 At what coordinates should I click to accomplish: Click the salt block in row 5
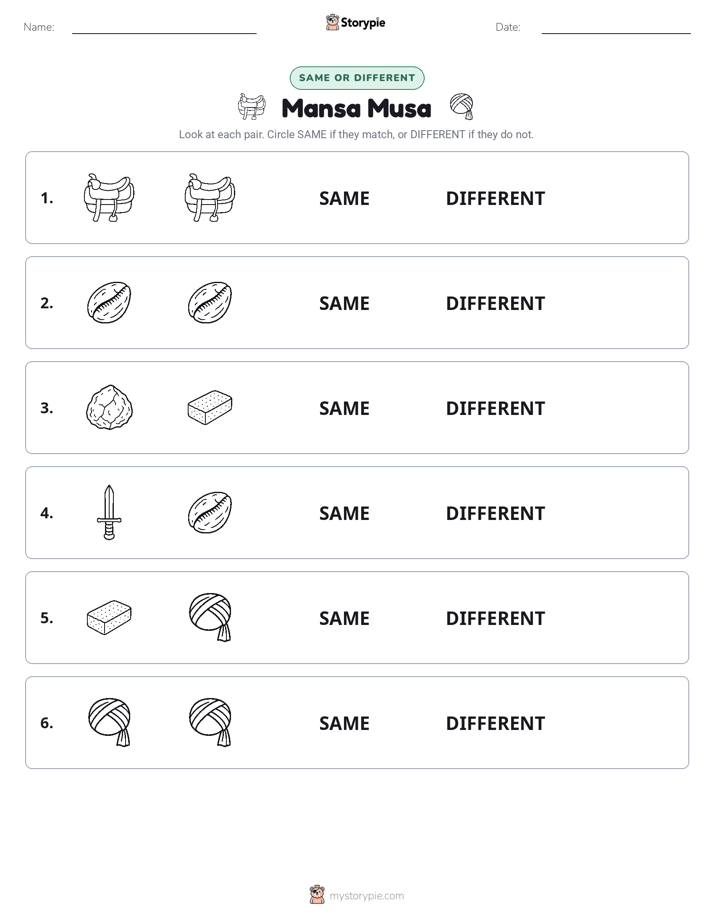pyautogui.click(x=109, y=618)
